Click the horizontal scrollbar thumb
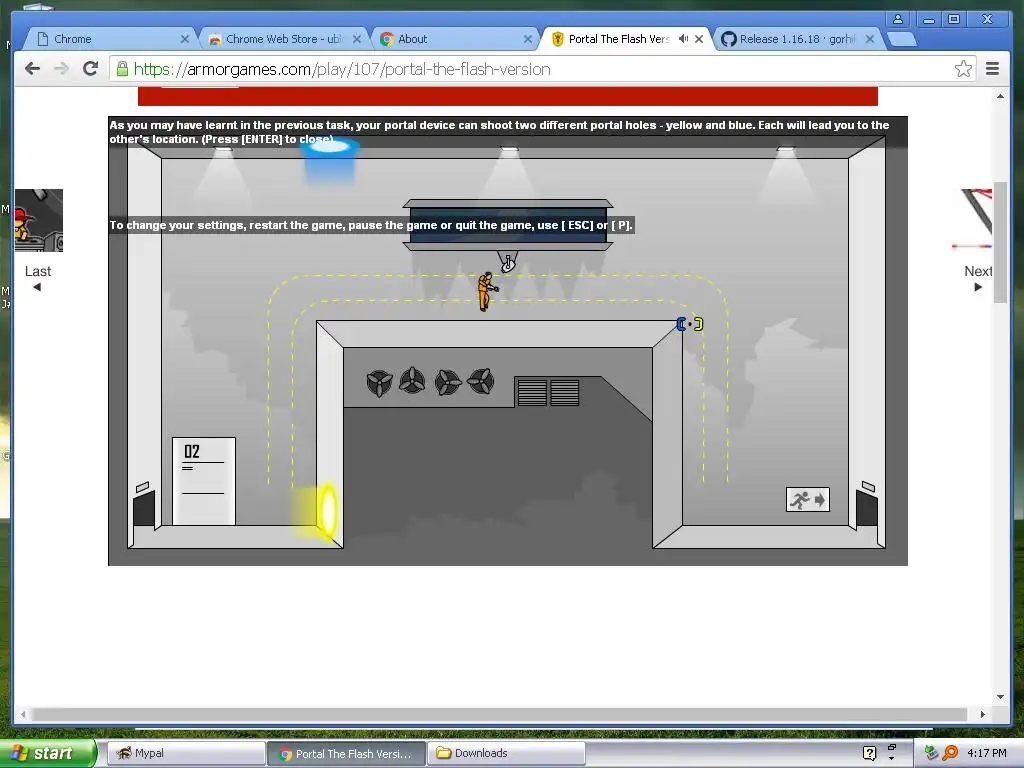Viewport: 1024px width, 768px height. [x=499, y=714]
